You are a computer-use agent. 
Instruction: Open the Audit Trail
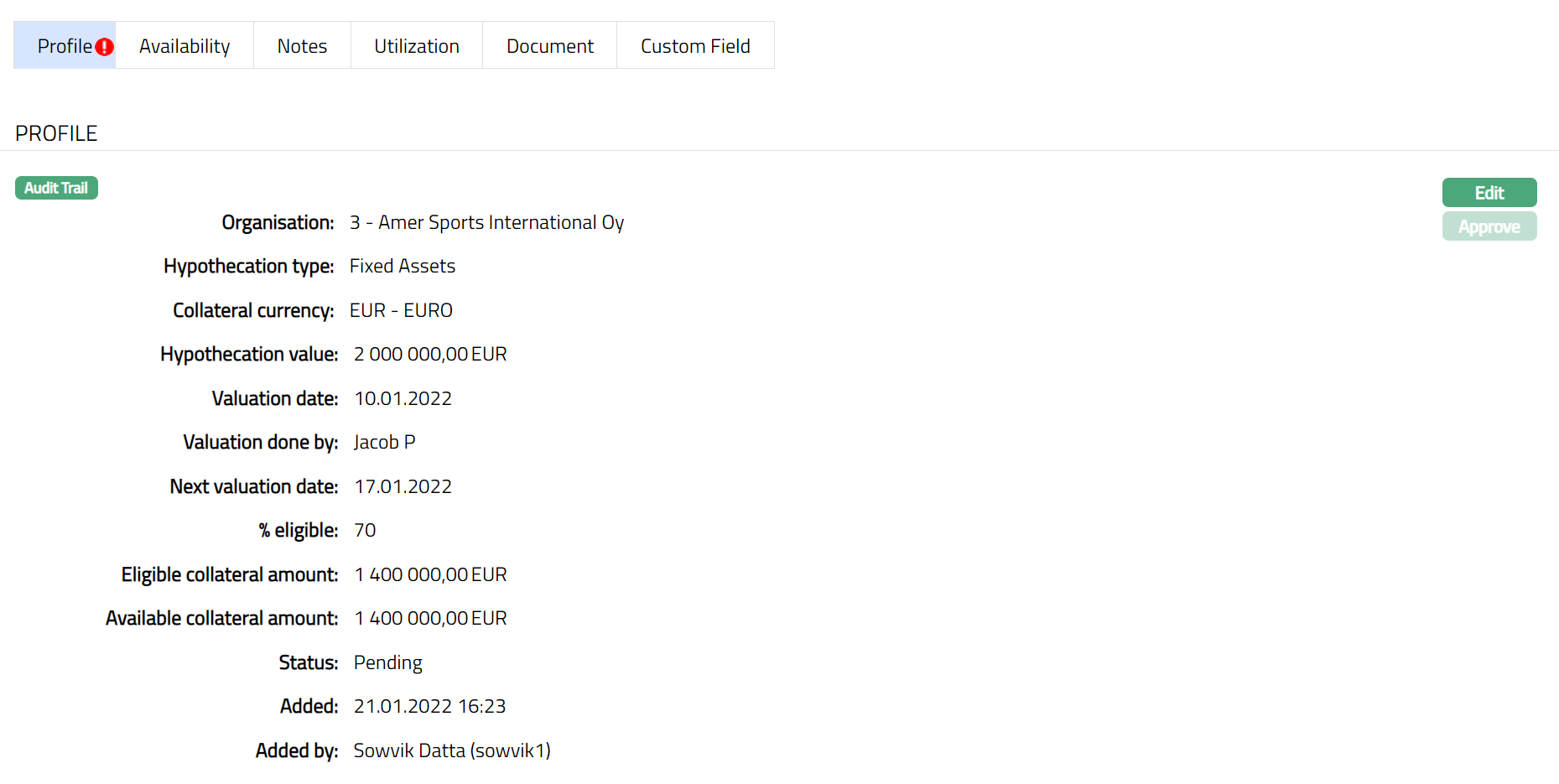(x=56, y=188)
